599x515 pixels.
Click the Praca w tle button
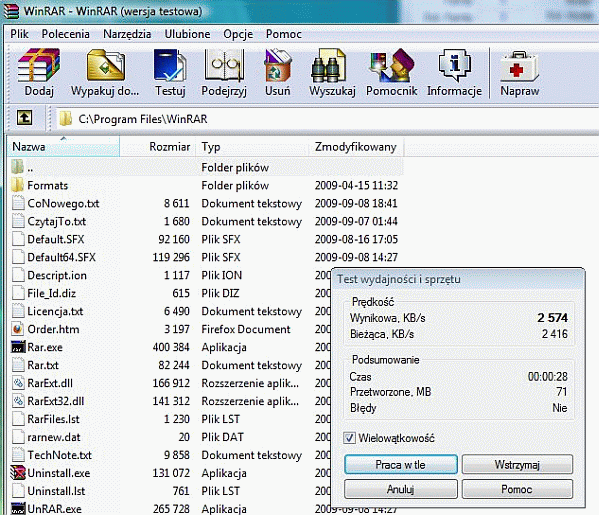401,465
